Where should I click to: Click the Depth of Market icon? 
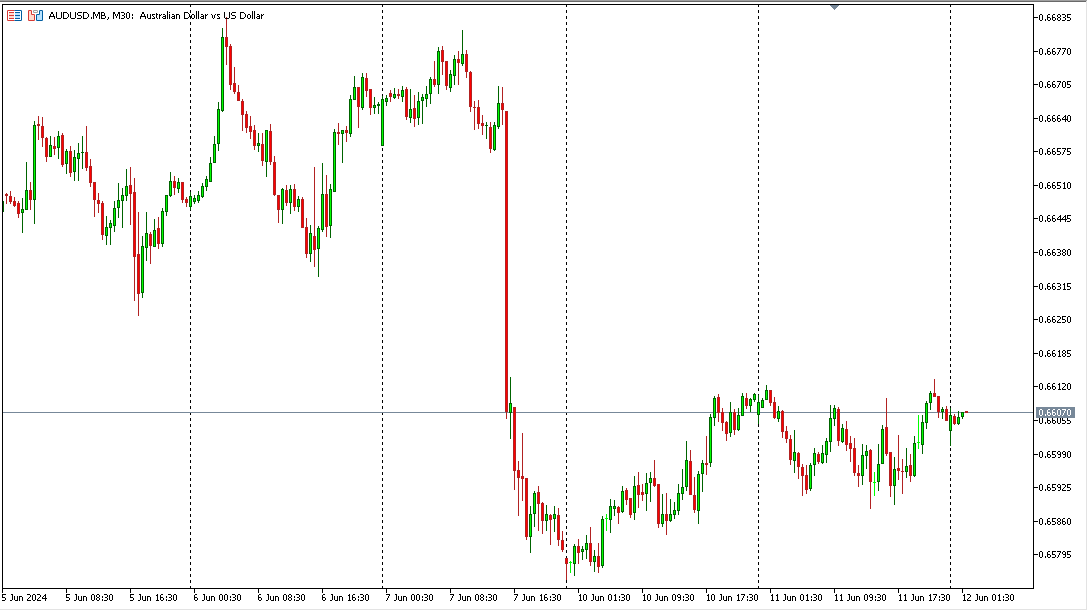[x=35, y=16]
